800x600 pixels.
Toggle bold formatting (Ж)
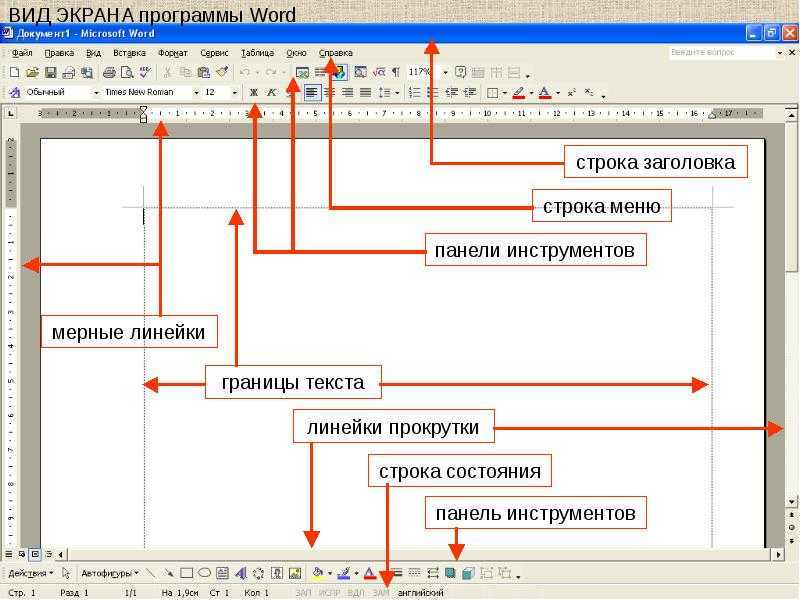[x=254, y=92]
